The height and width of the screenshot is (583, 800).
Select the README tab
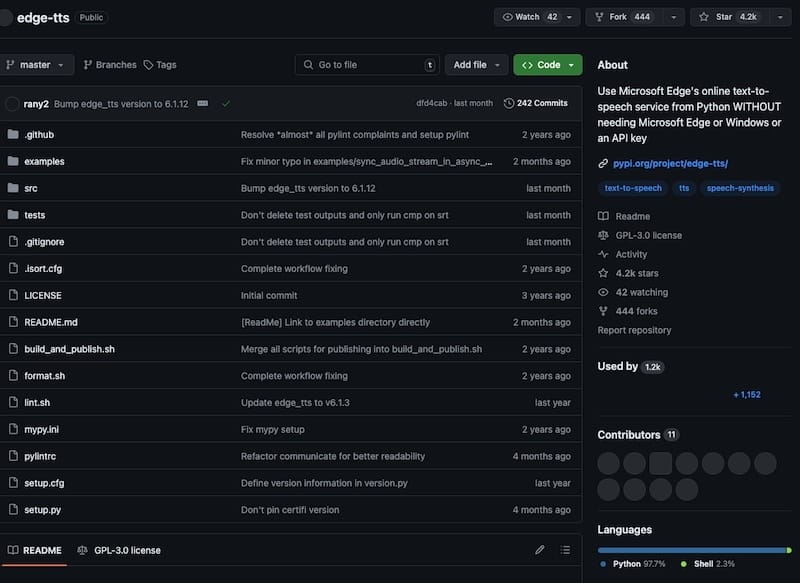(x=35, y=550)
